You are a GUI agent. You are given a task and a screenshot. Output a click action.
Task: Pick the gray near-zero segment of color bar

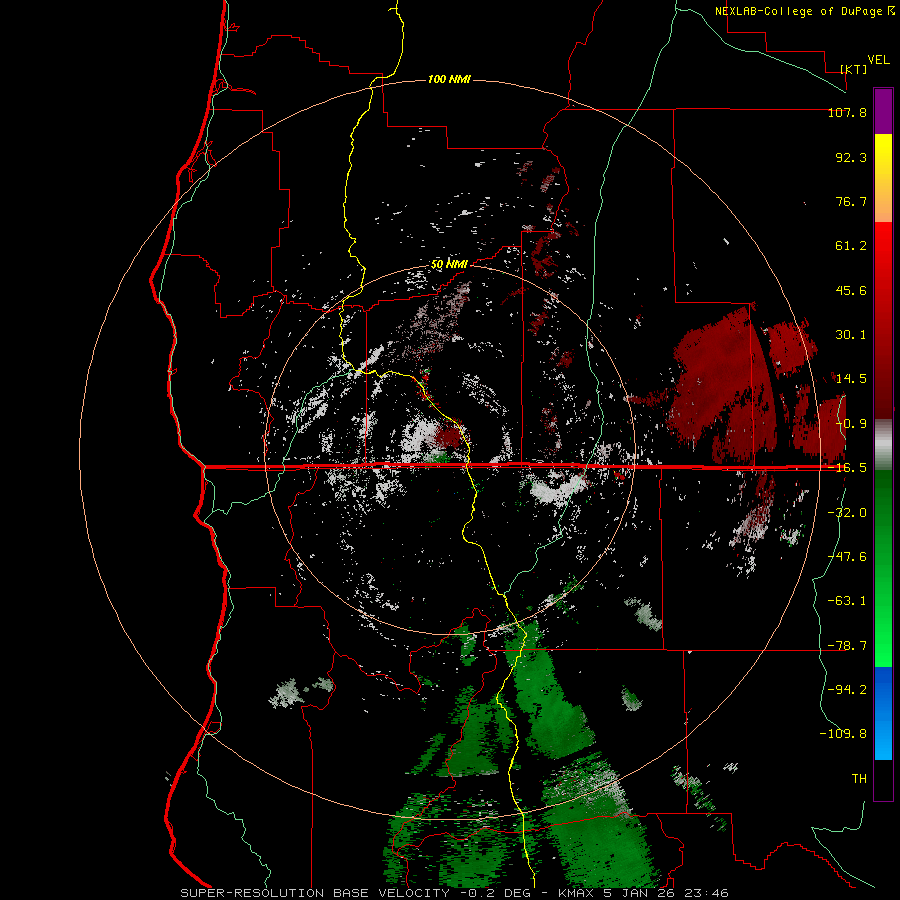tap(883, 445)
